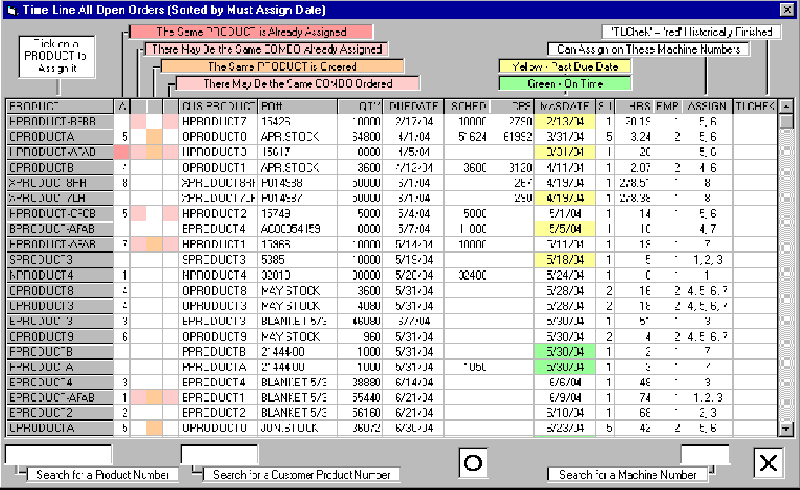Click the green 5/30/04 cell in PPRODUCTB row

coord(564,352)
